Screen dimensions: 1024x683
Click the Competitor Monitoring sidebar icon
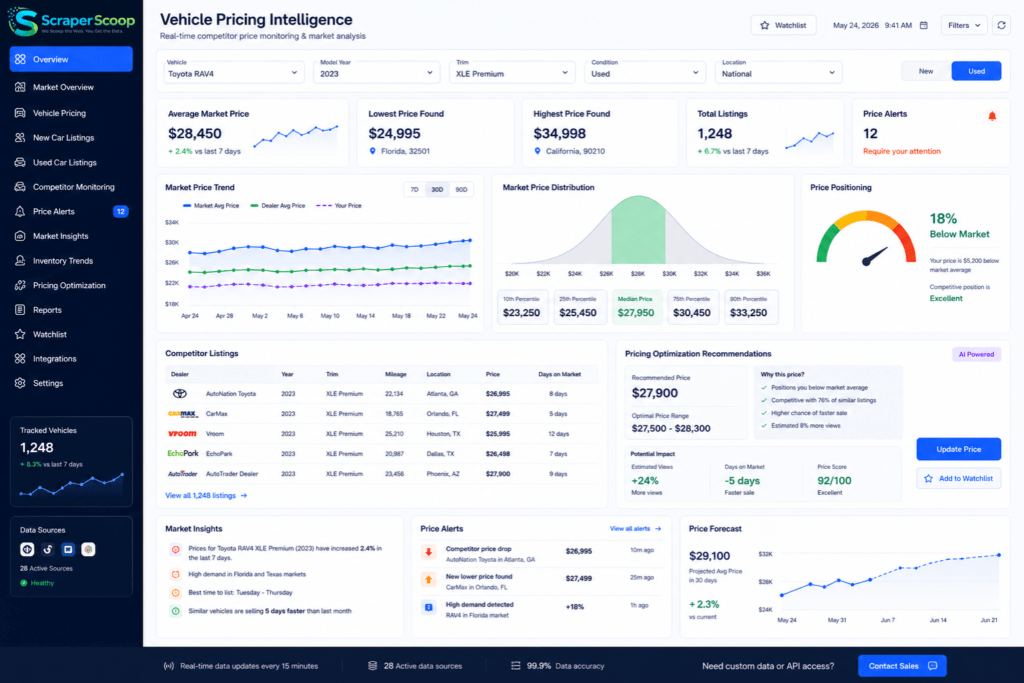(x=20, y=187)
